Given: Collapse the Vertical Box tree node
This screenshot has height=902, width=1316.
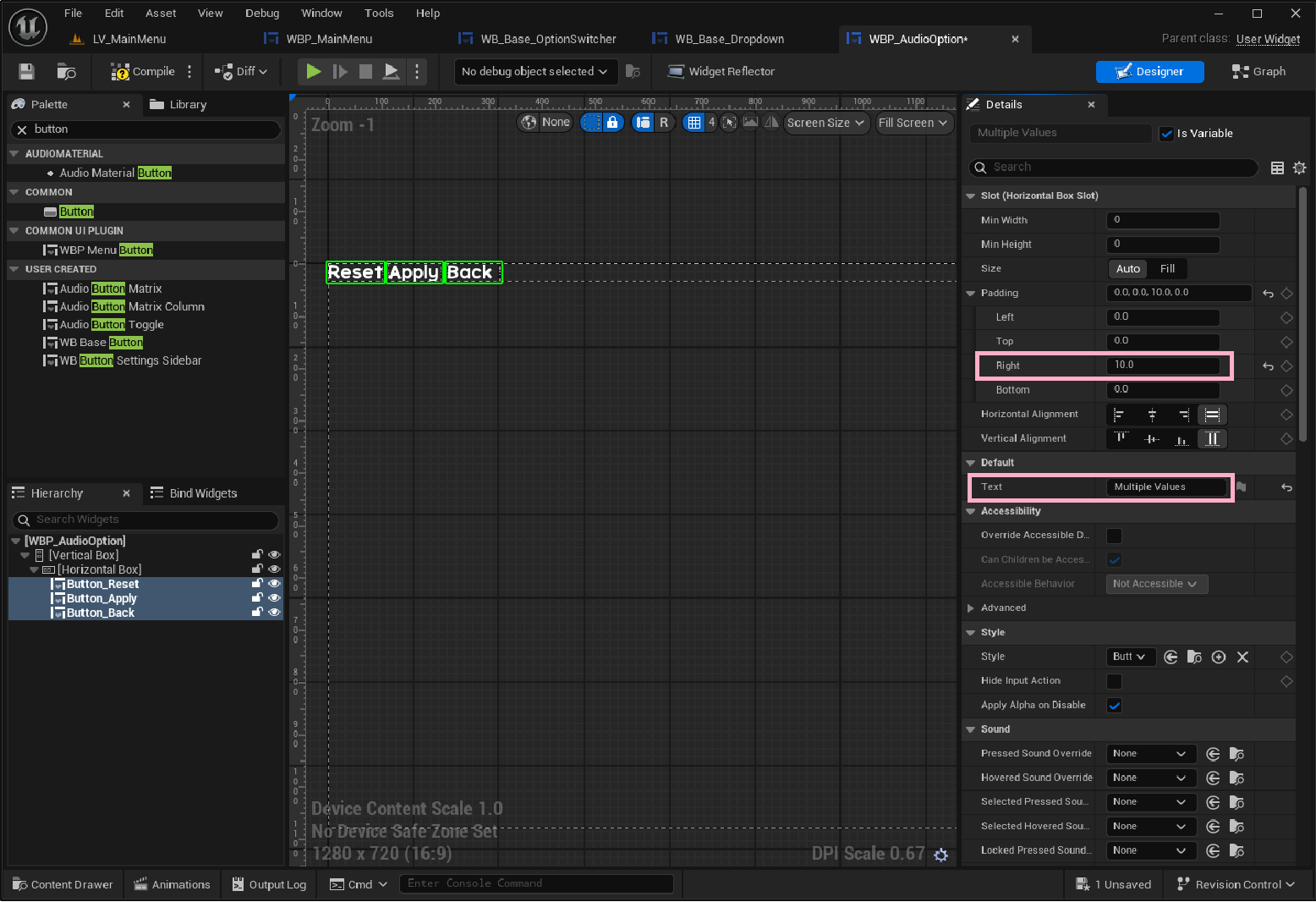Looking at the screenshot, I should pos(25,556).
